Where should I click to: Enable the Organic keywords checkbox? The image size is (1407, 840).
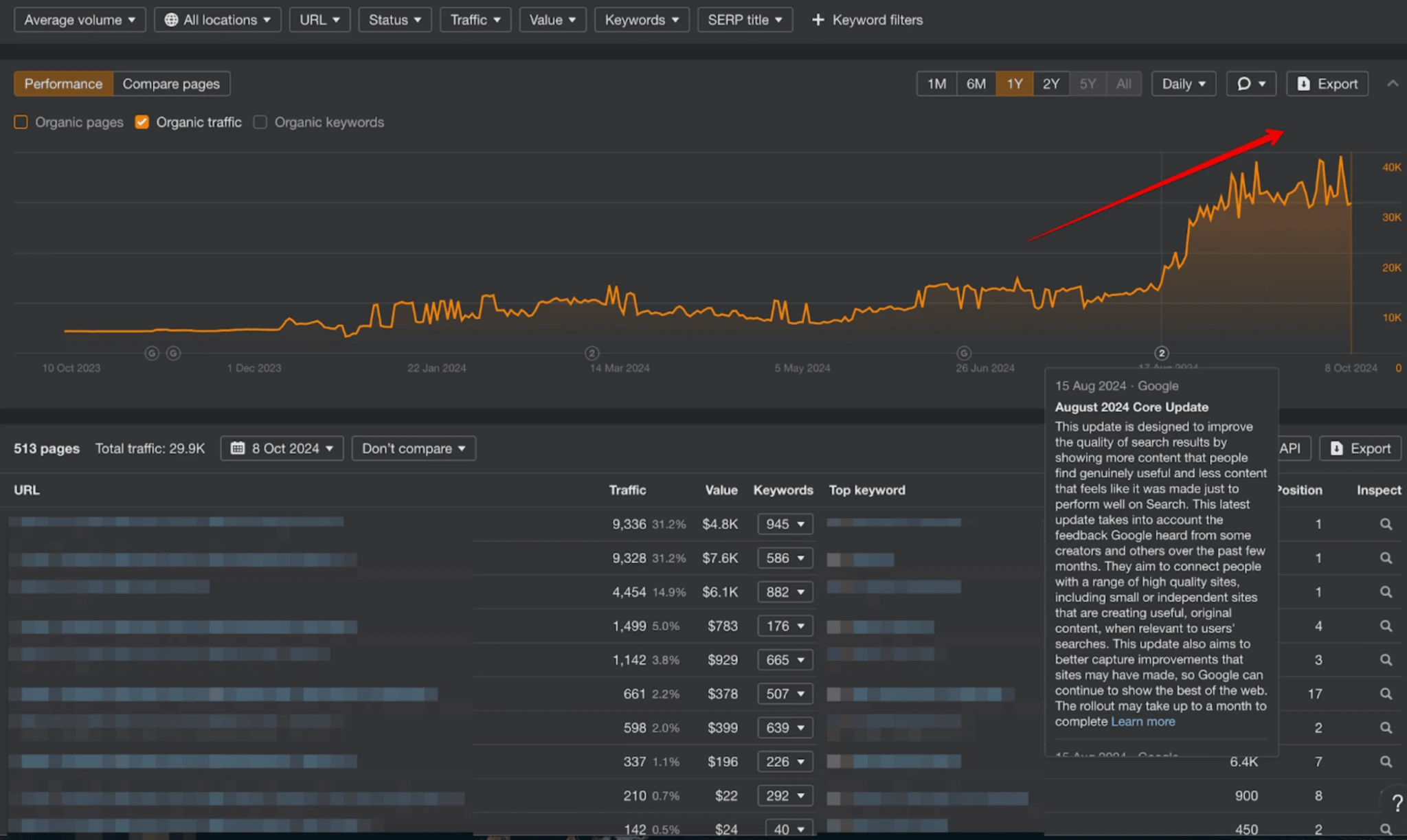[x=260, y=122]
